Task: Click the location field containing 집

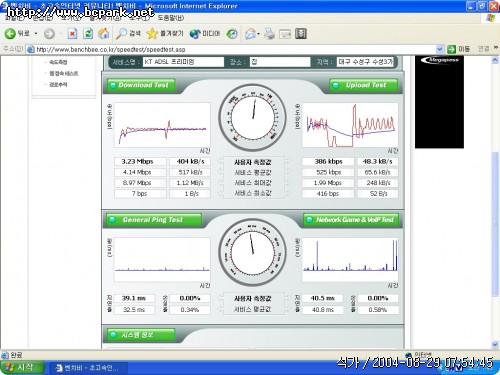Action: pos(280,62)
